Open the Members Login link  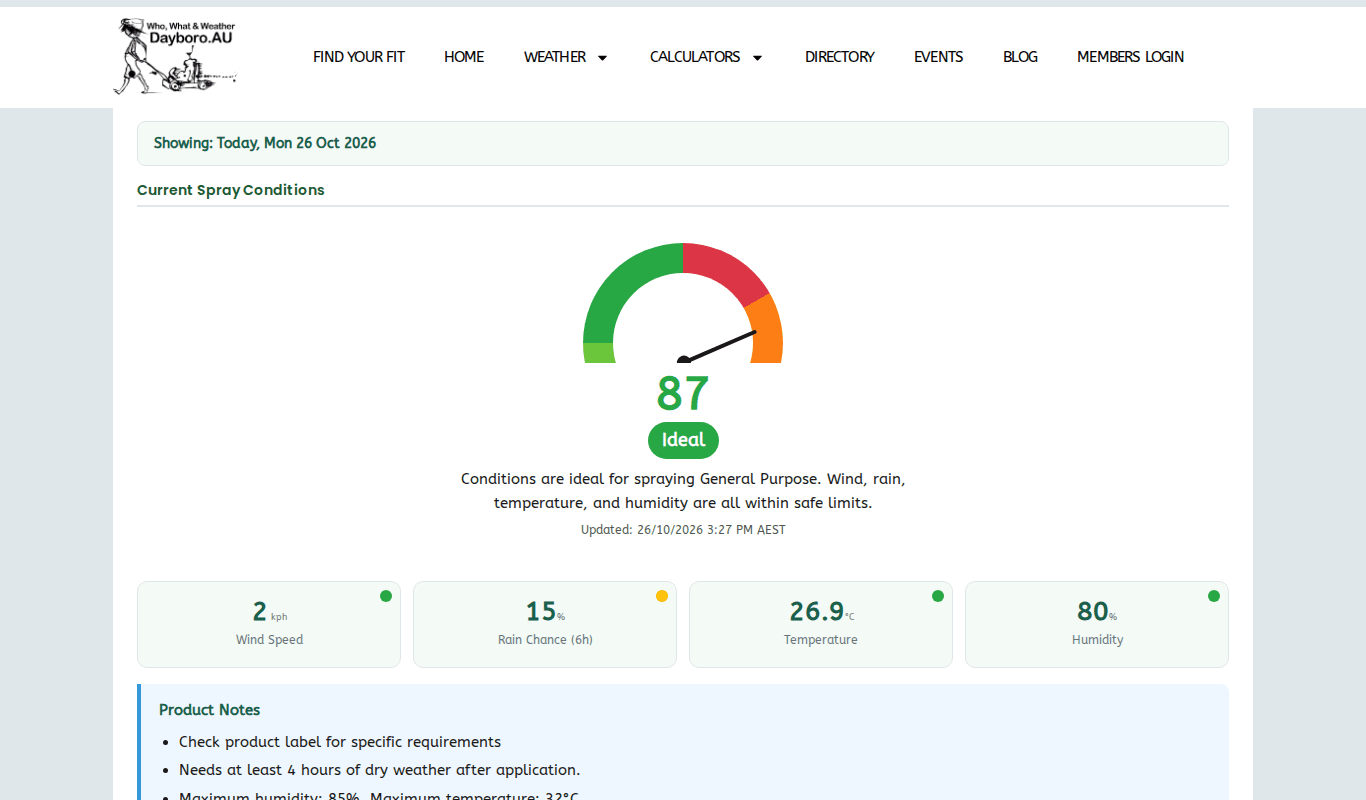(1130, 57)
